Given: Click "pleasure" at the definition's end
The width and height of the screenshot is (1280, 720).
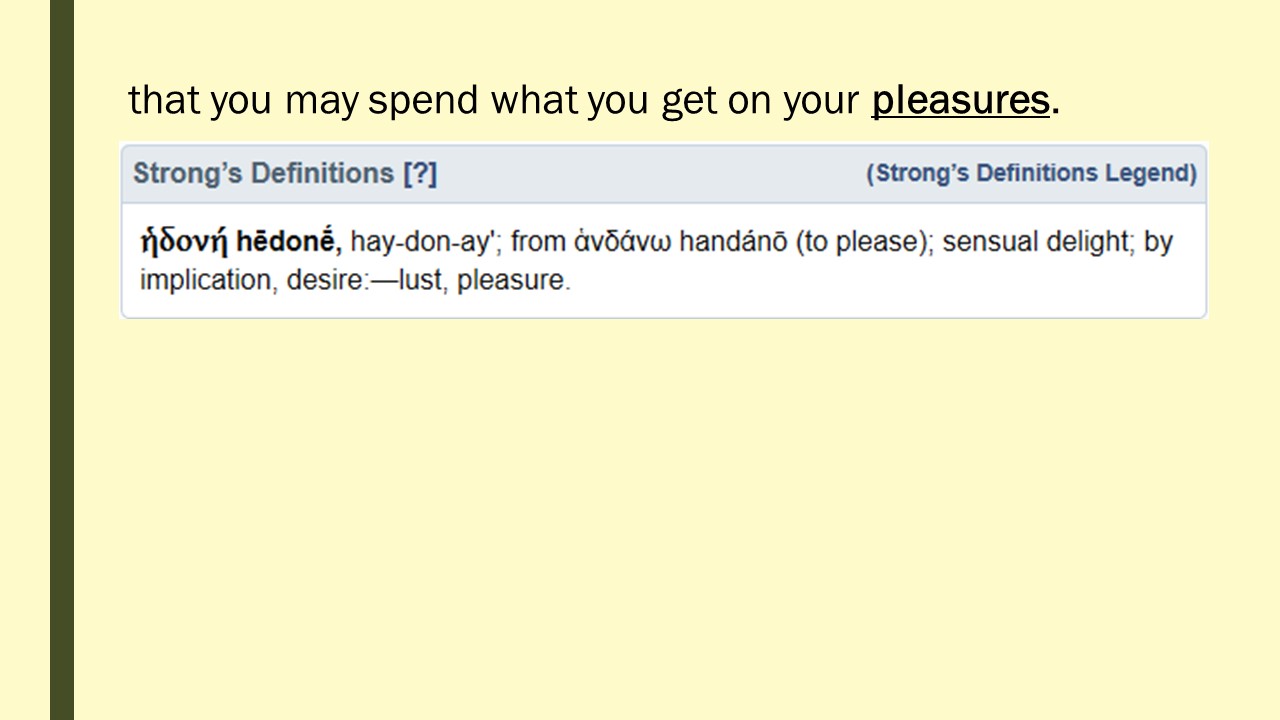Looking at the screenshot, I should [511, 280].
